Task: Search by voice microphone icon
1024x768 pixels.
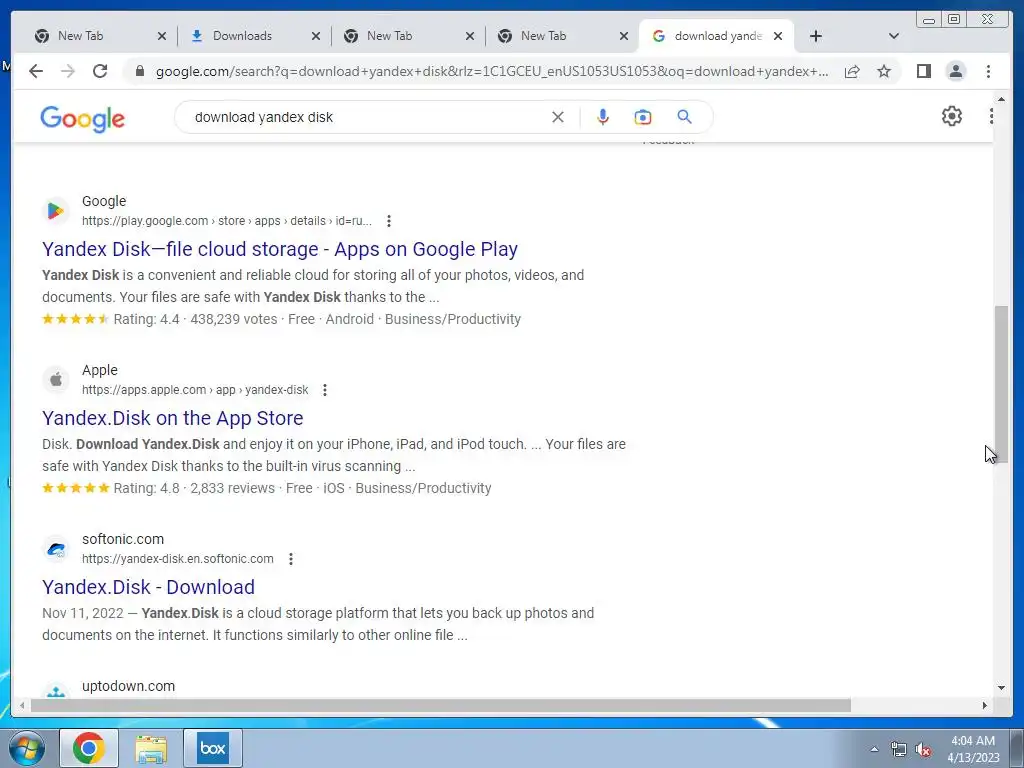Action: pyautogui.click(x=603, y=117)
